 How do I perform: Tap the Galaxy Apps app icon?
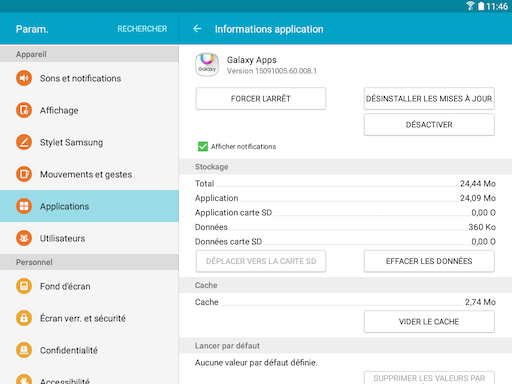click(207, 65)
